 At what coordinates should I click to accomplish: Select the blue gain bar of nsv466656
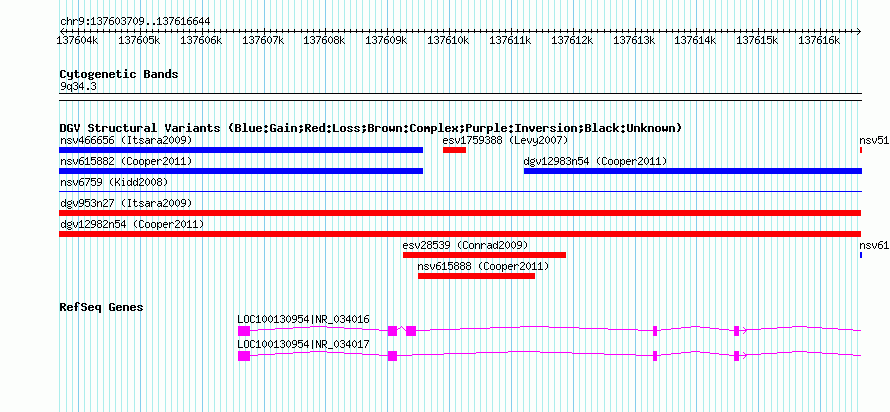(241, 150)
